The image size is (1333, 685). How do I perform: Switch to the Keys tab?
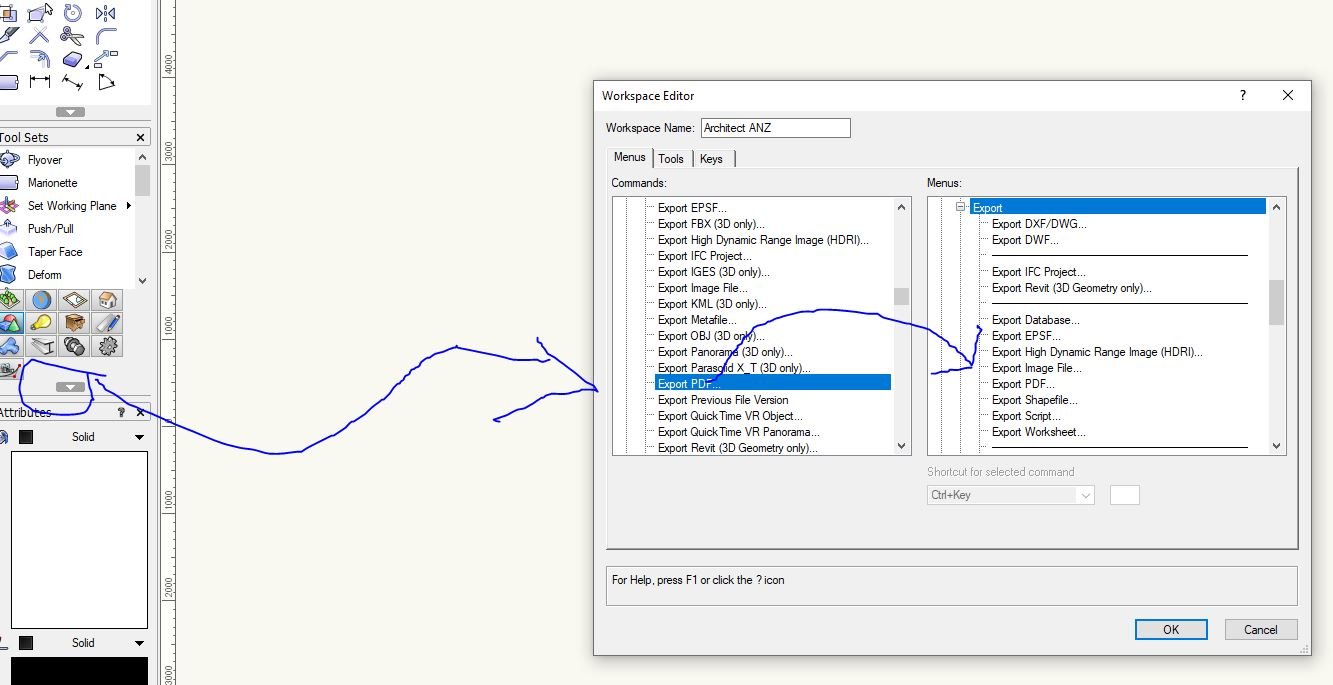pyautogui.click(x=711, y=159)
